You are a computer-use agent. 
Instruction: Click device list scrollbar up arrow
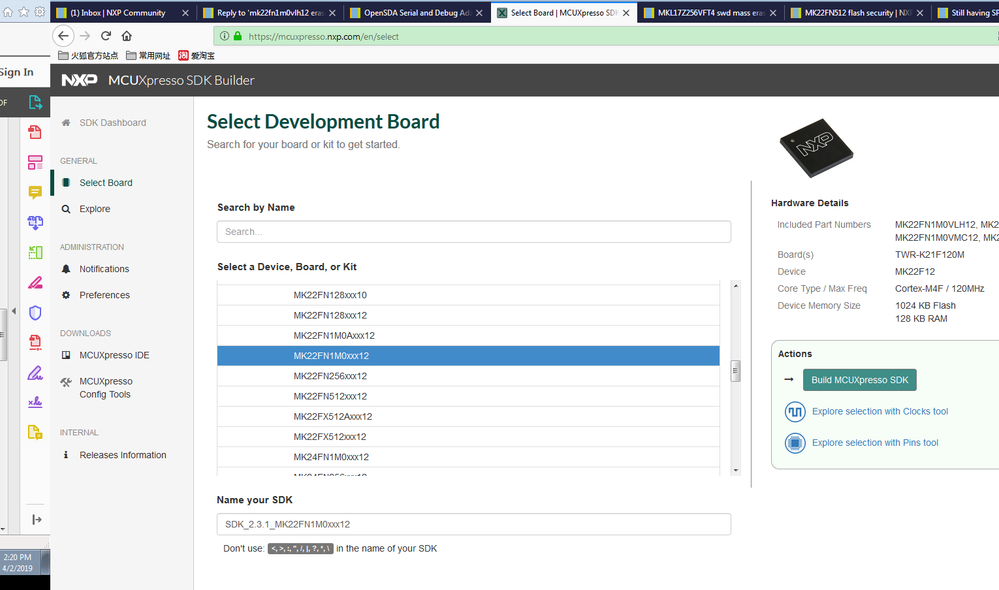(x=736, y=286)
